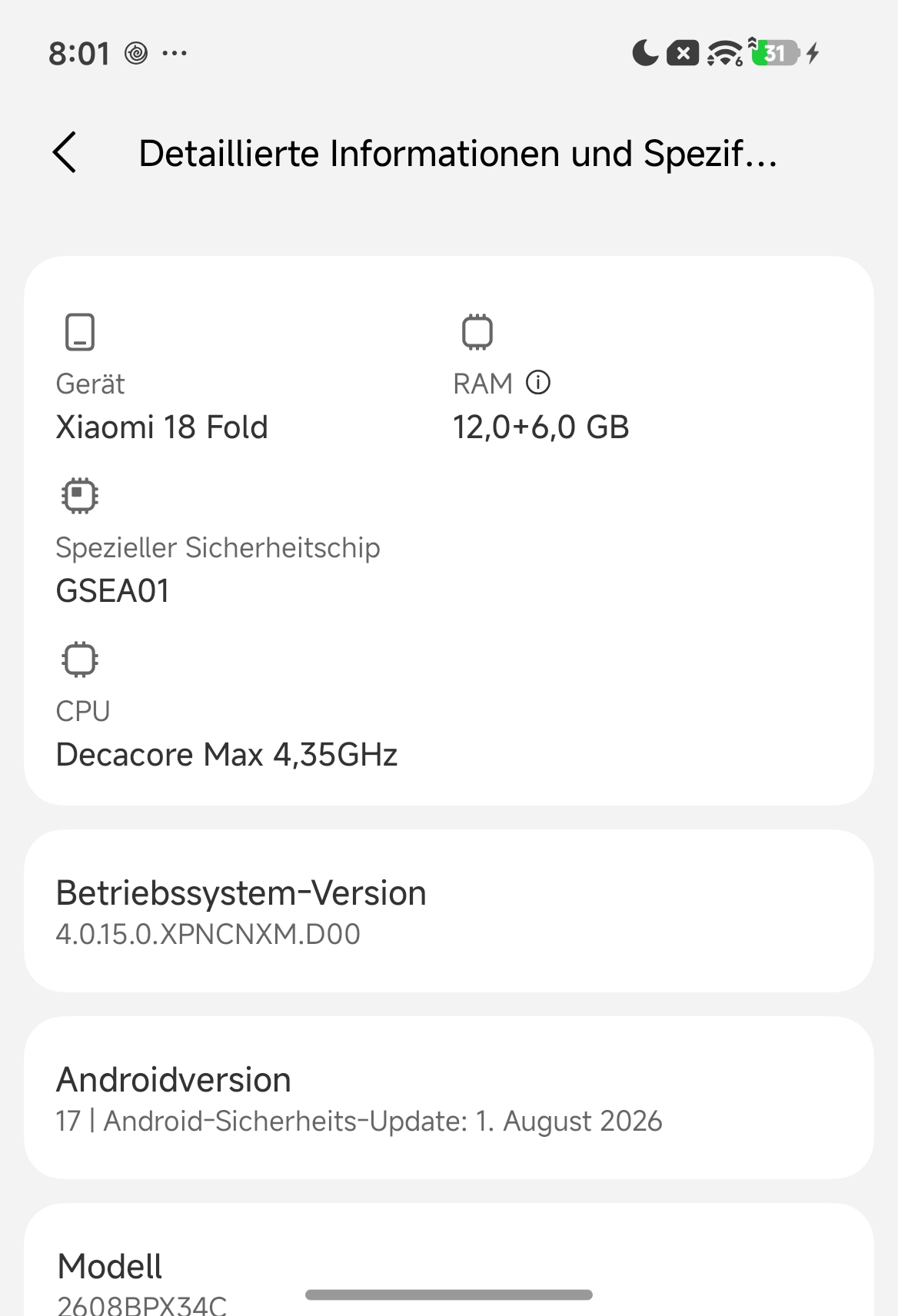Tap the Wi-Fi status icon
This screenshot has width=898, height=1316.
tap(725, 53)
